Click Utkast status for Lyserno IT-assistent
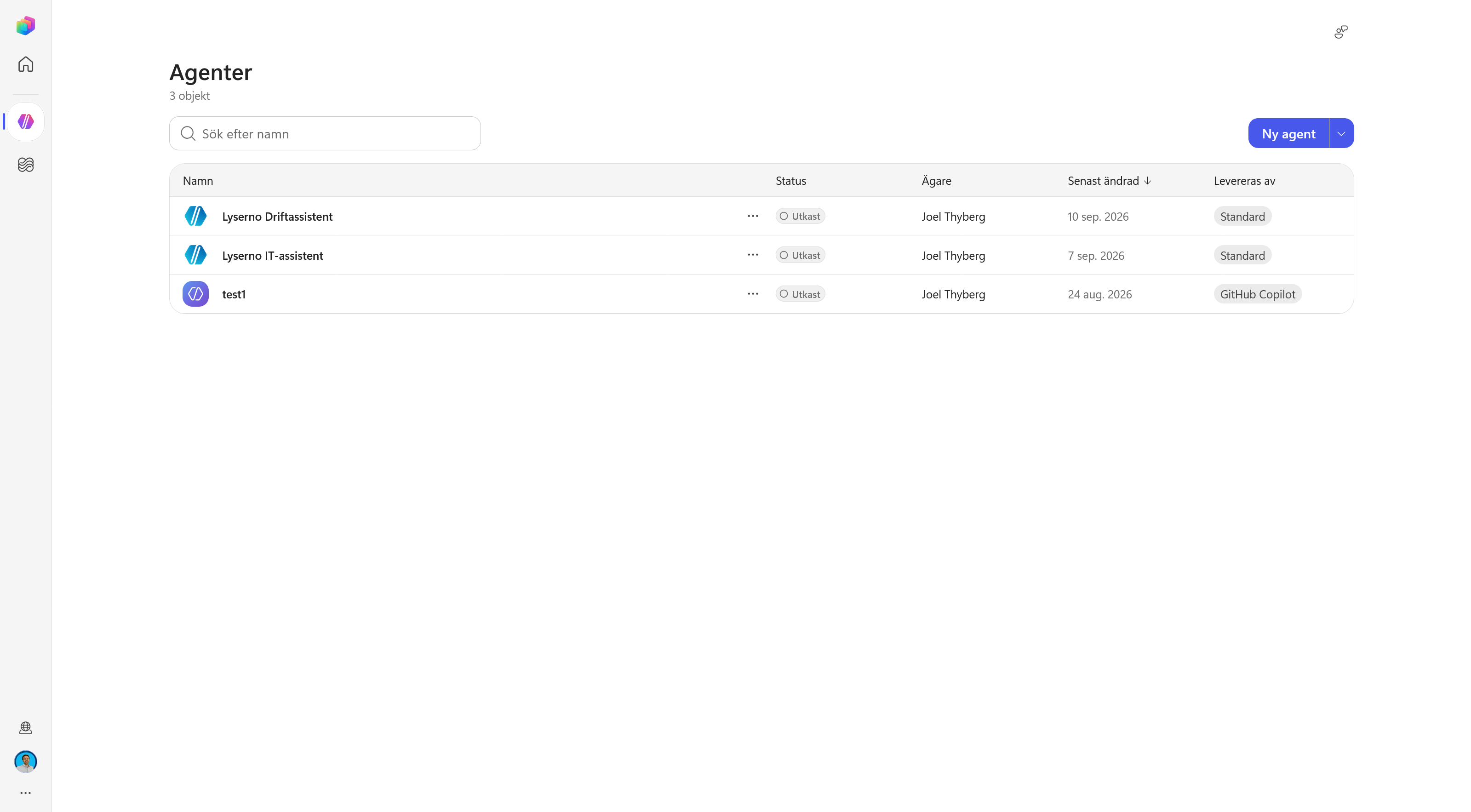1471x812 pixels. [x=800, y=255]
